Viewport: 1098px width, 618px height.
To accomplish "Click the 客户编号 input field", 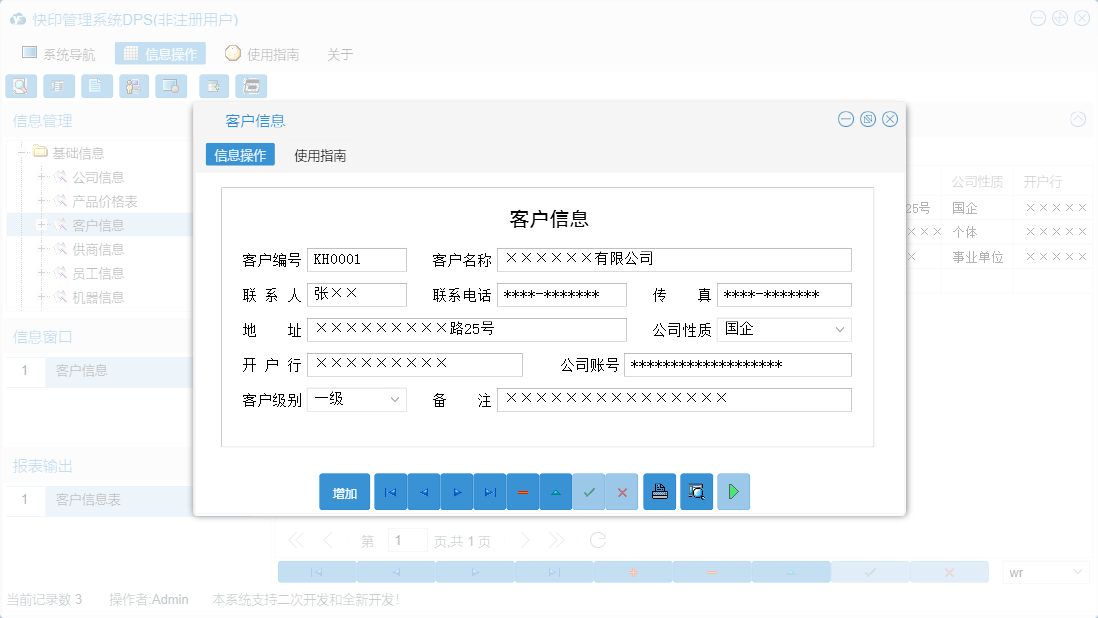I will pyautogui.click(x=357, y=259).
